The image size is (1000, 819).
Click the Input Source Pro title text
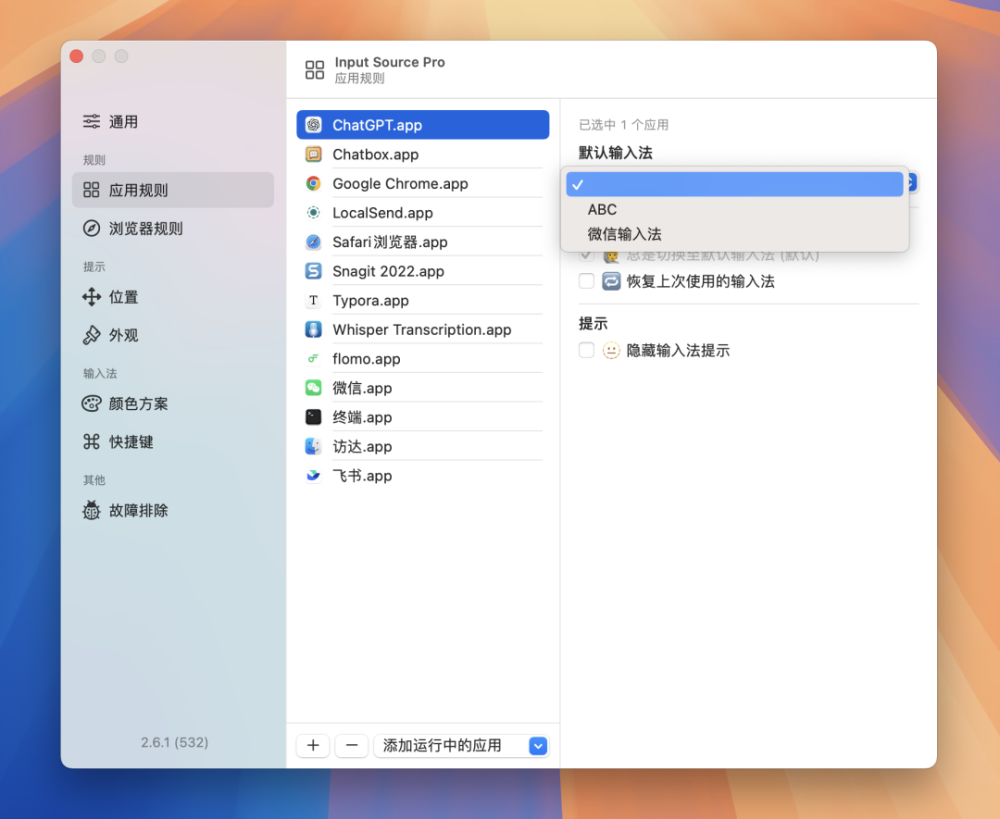[x=390, y=62]
